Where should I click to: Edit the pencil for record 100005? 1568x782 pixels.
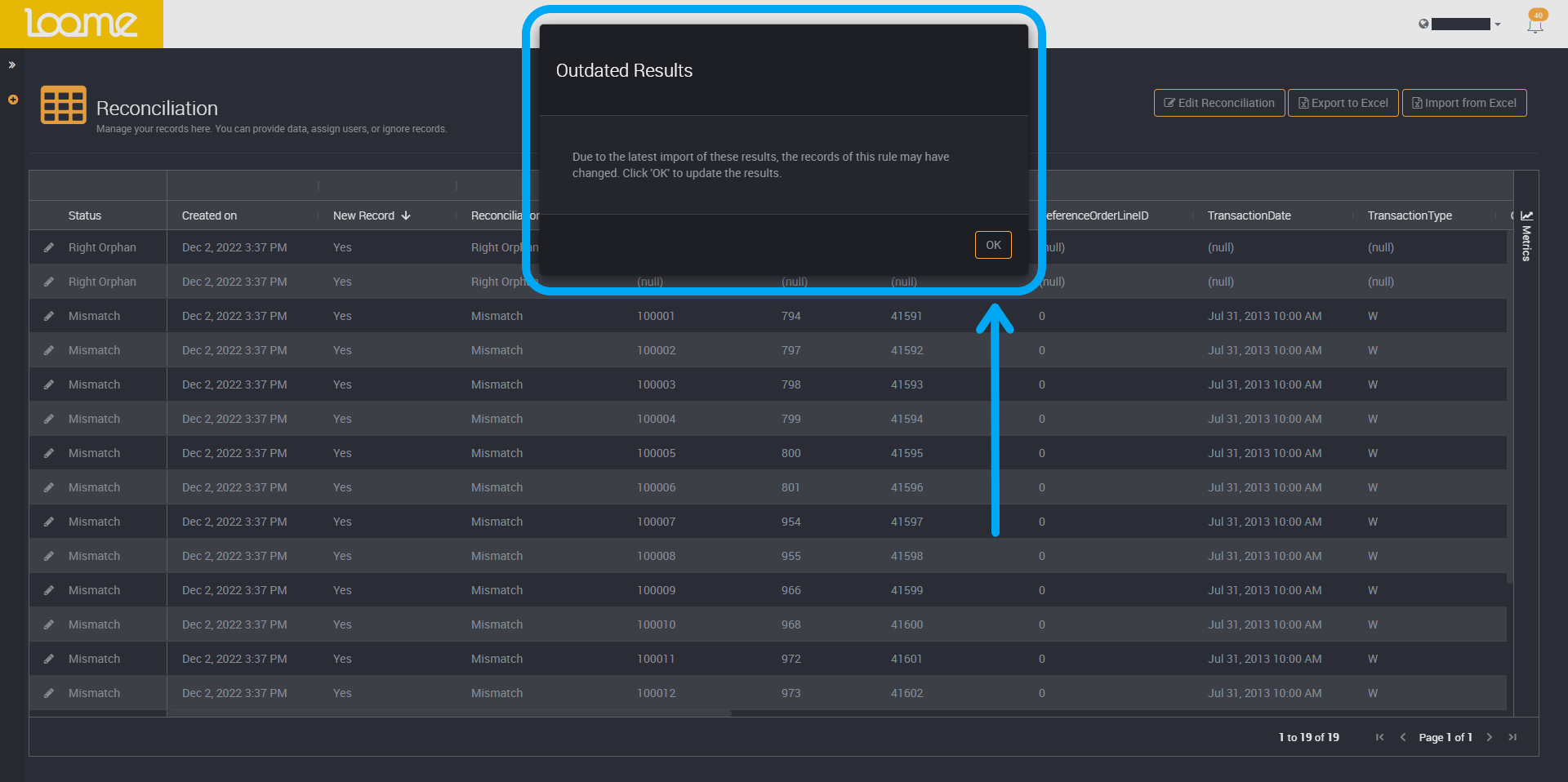click(x=49, y=453)
